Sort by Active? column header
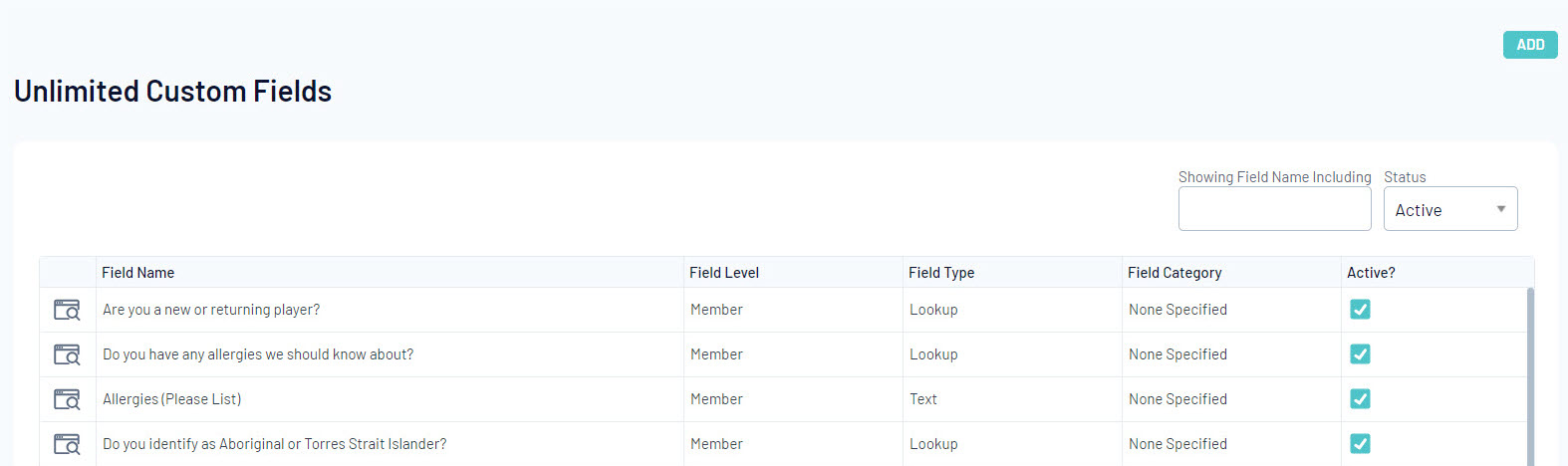Image resolution: width=1568 pixels, height=466 pixels. 1371,273
